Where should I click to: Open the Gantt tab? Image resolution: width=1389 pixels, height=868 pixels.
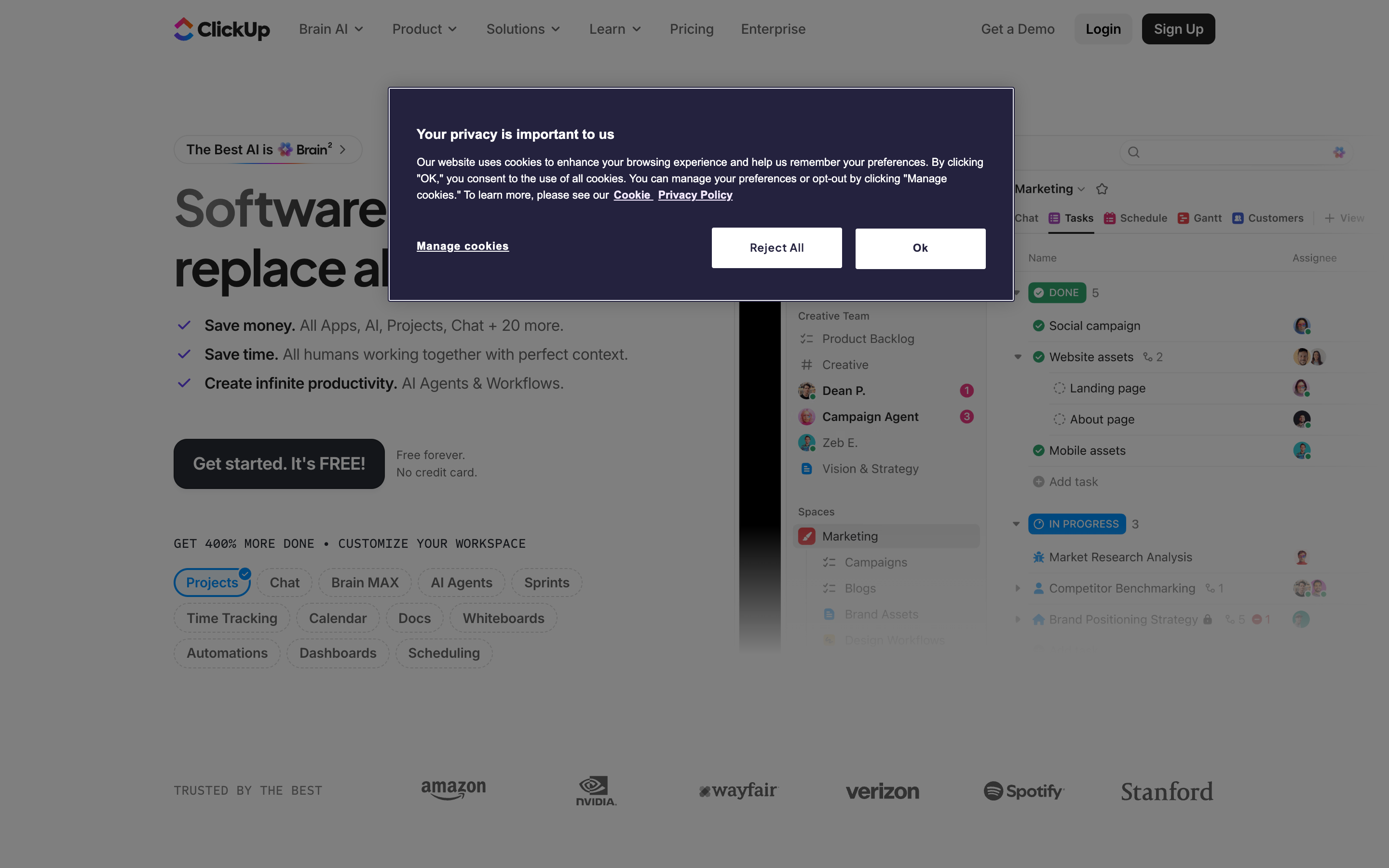click(x=1199, y=218)
